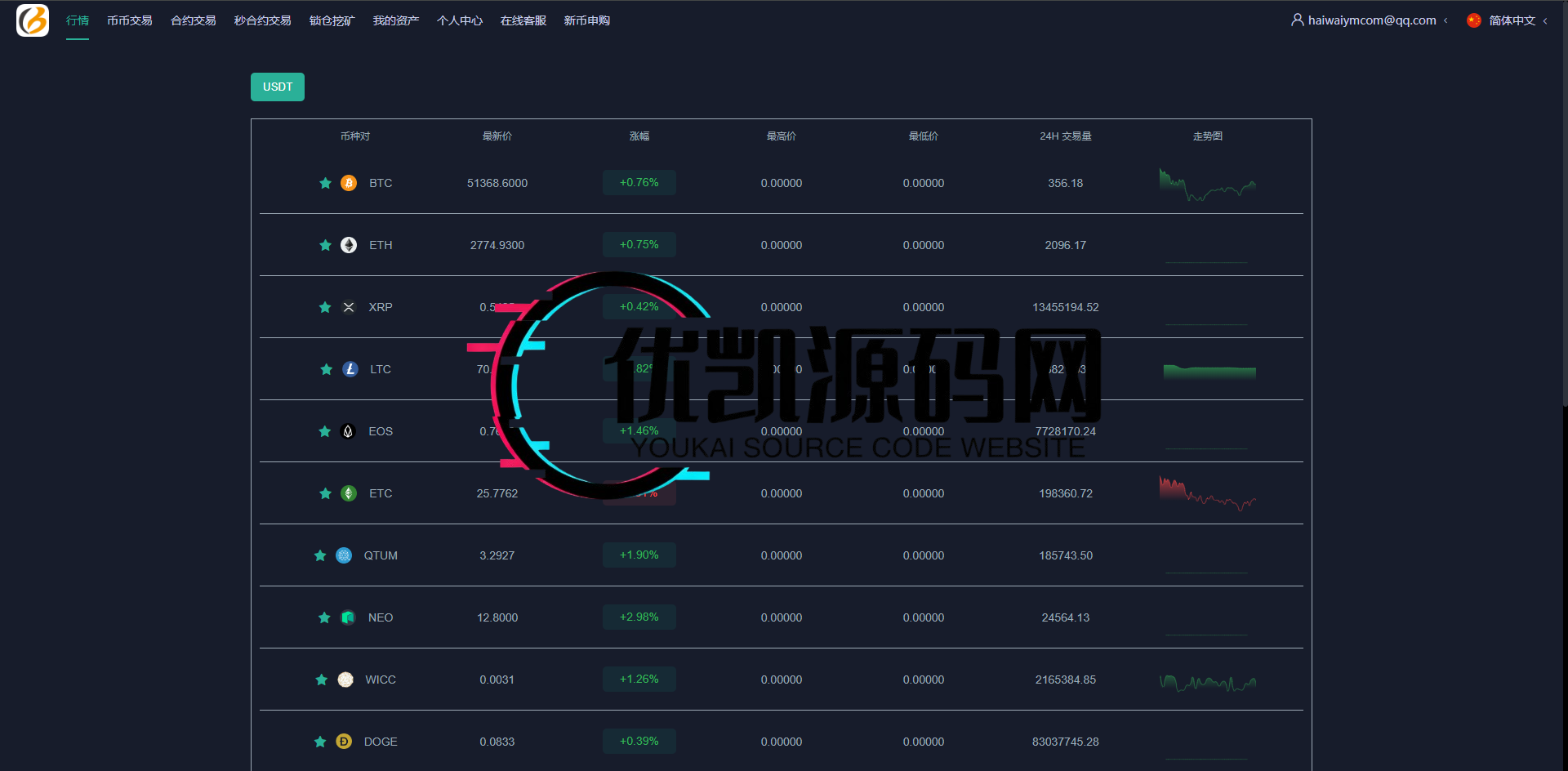Switch to the 币币交易 menu item
1568x771 pixels.
[129, 20]
